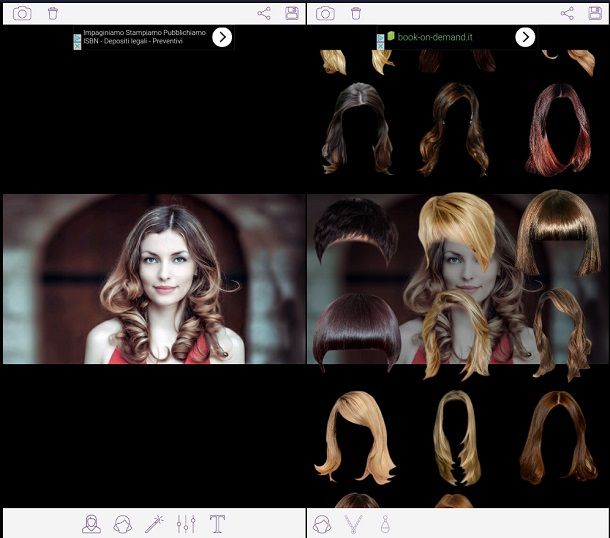Select the magic wand effects tool
610x538 pixels.
tap(154, 524)
